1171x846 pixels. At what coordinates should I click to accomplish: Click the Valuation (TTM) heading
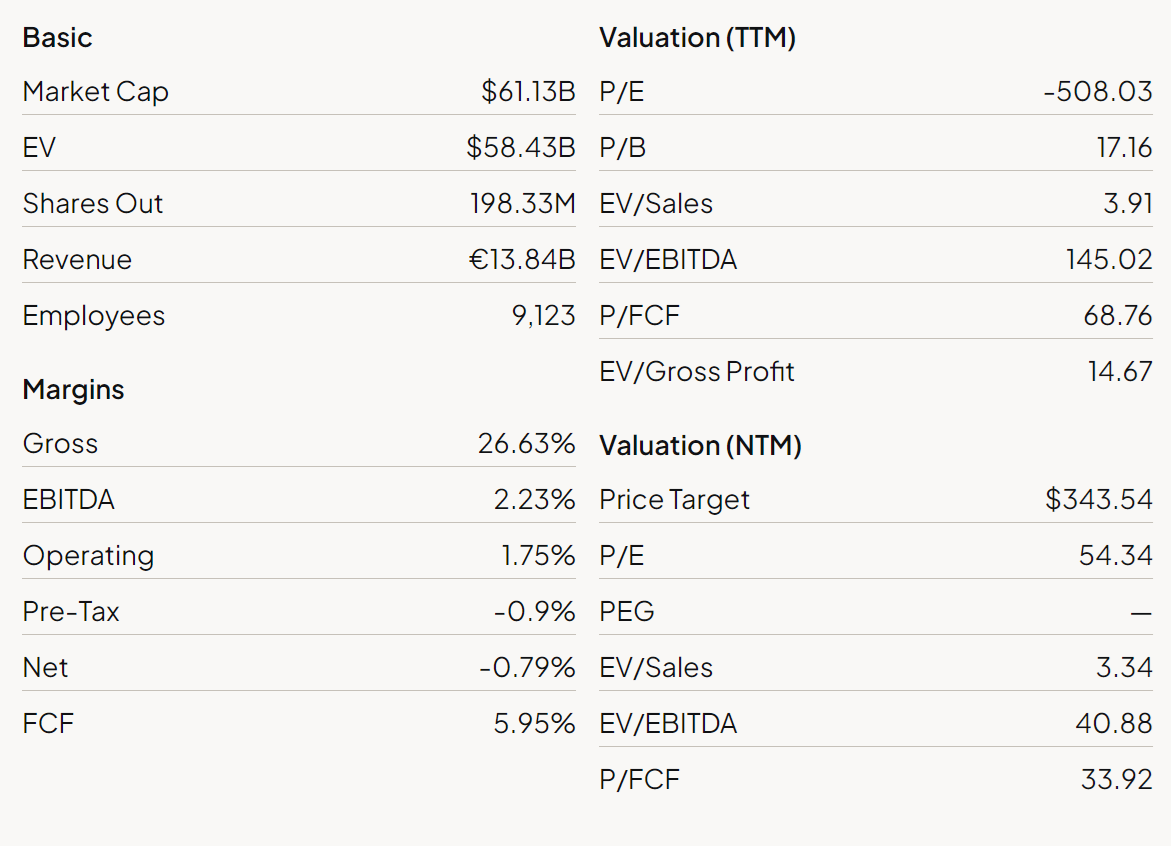click(x=697, y=38)
